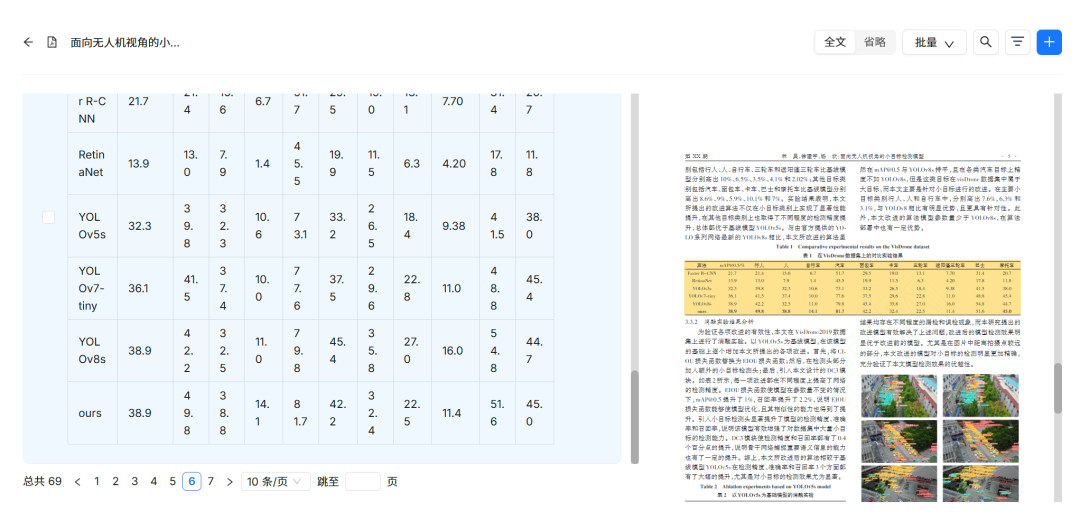Click the 36.1 cell in YOLOv7-tiny row
This screenshot has width=1080, height=520.
click(x=140, y=289)
